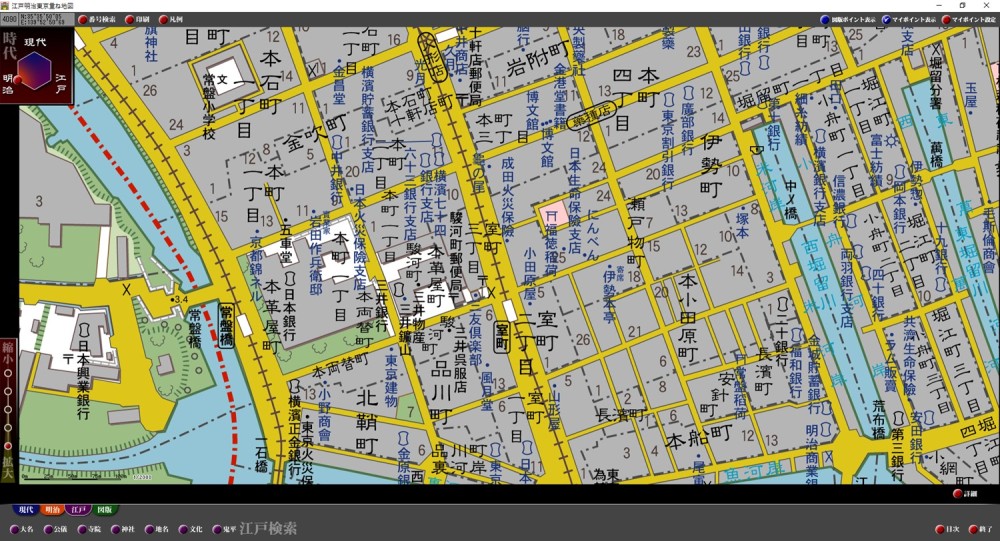1000x541 pixels.
Task: Click the era hexagon color selector
Action: coord(36,70)
